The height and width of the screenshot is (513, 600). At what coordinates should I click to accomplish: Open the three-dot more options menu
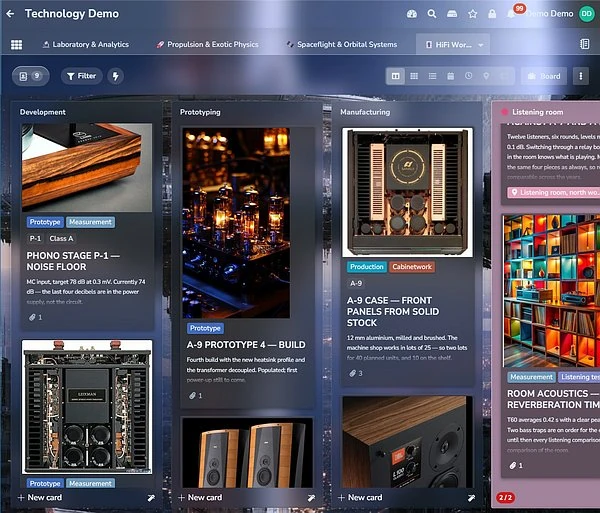tap(580, 76)
